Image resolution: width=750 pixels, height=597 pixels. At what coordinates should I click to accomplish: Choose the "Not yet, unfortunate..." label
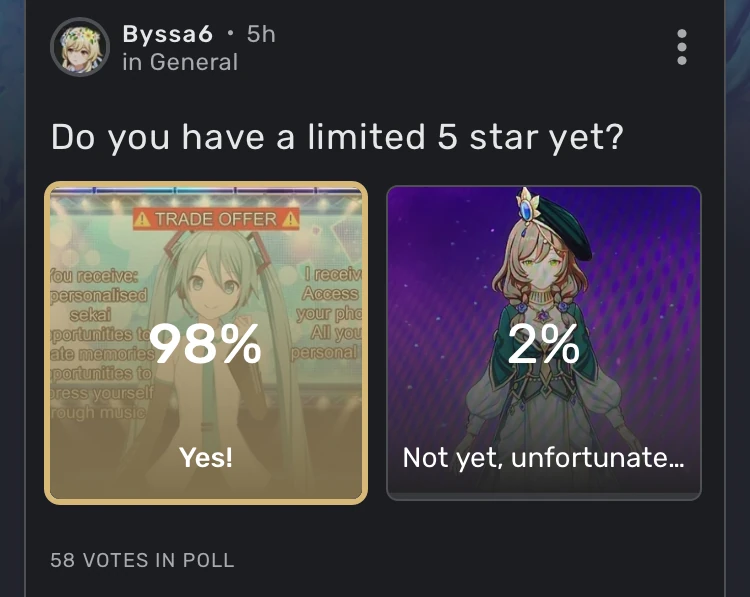click(543, 458)
